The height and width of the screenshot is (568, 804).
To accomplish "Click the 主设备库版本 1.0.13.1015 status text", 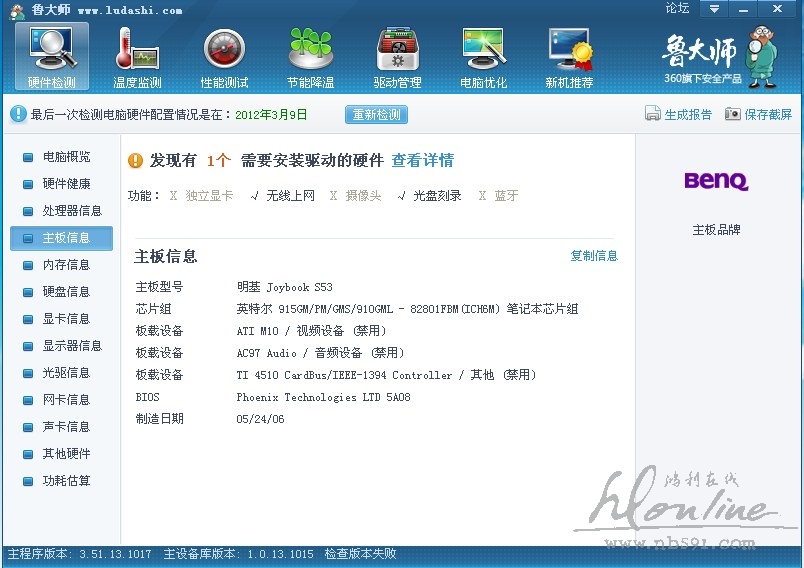I will pos(238,554).
